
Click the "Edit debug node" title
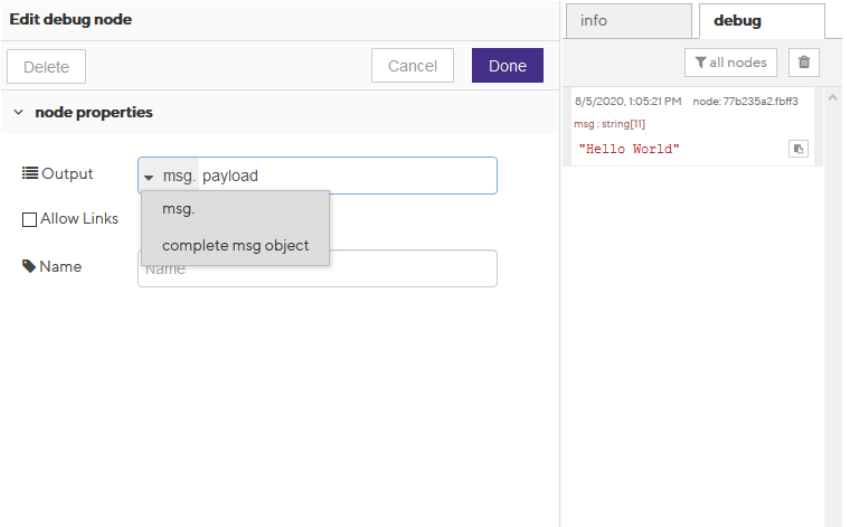click(x=71, y=19)
